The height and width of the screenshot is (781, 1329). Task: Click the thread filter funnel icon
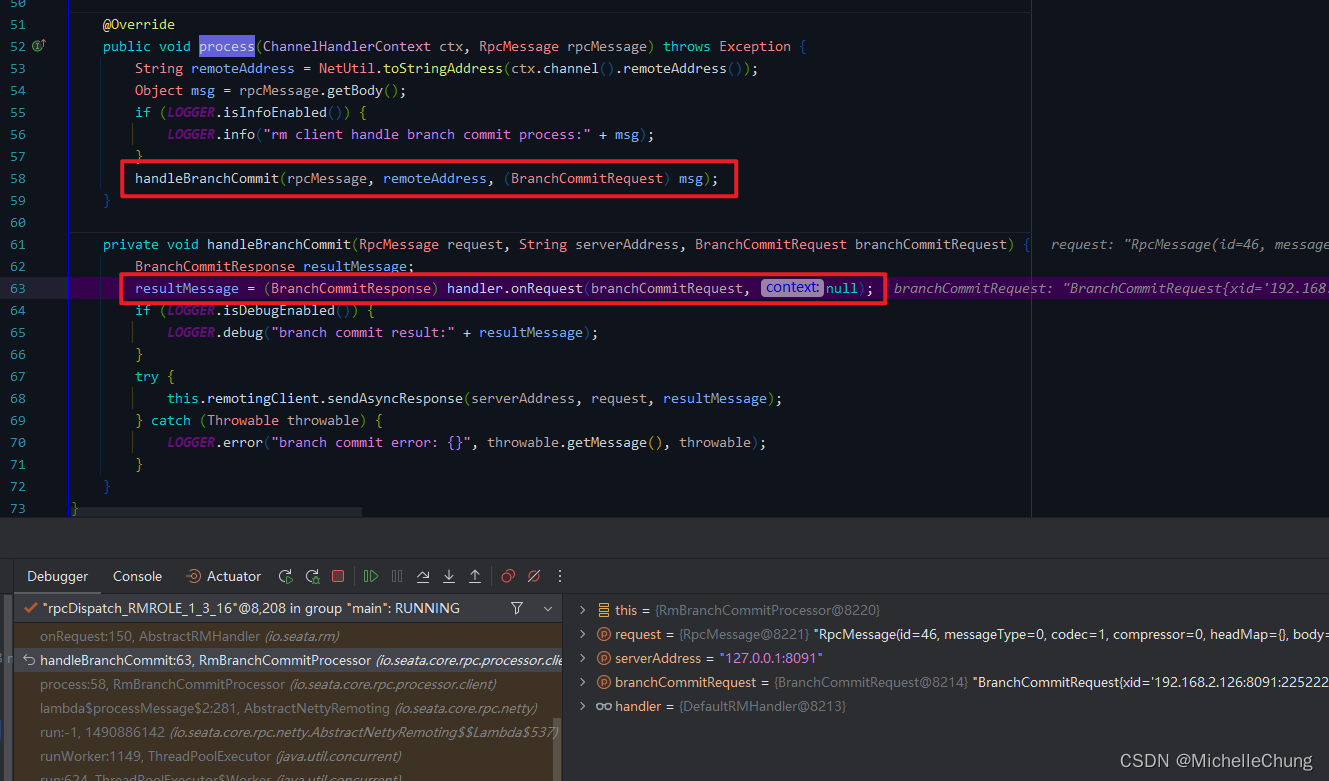[517, 608]
